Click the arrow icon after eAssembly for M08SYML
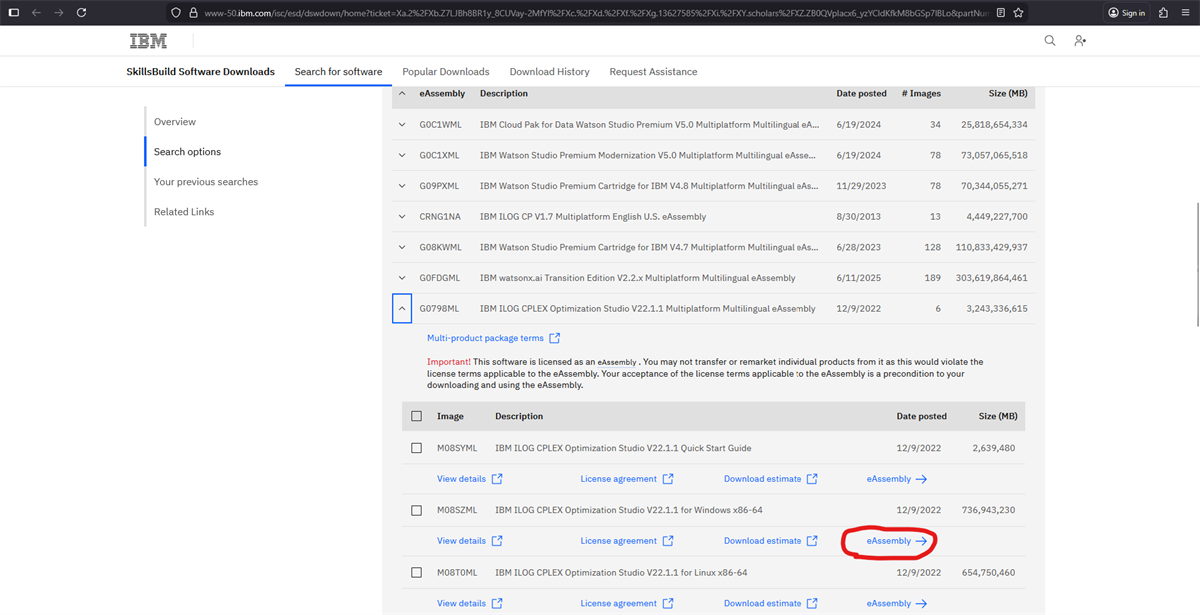This screenshot has height=615, width=1200. tap(921, 479)
